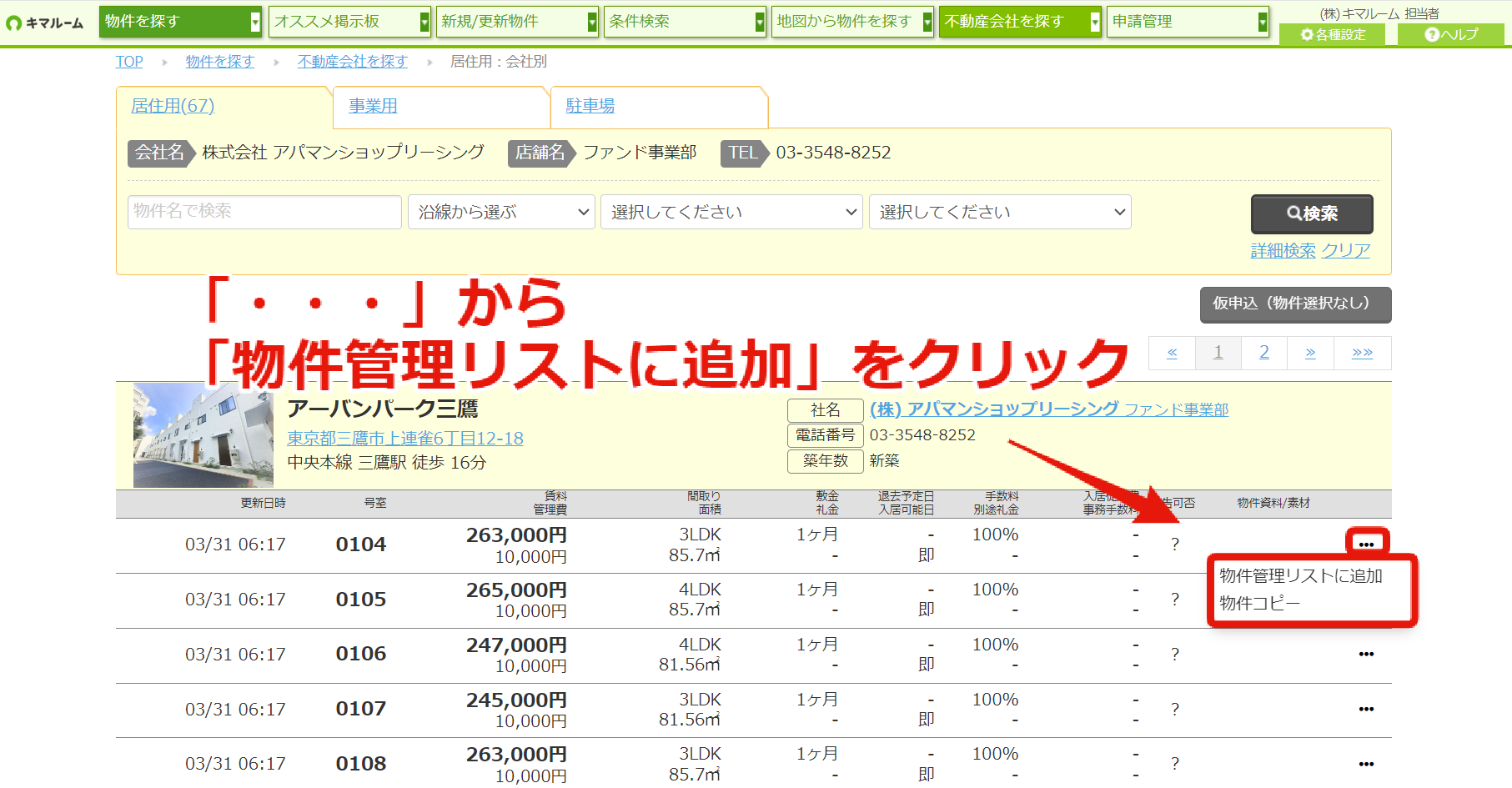Image resolution: width=1512 pixels, height=788 pixels.
Task: Open the ヘルプ help button
Action: 1451,34
